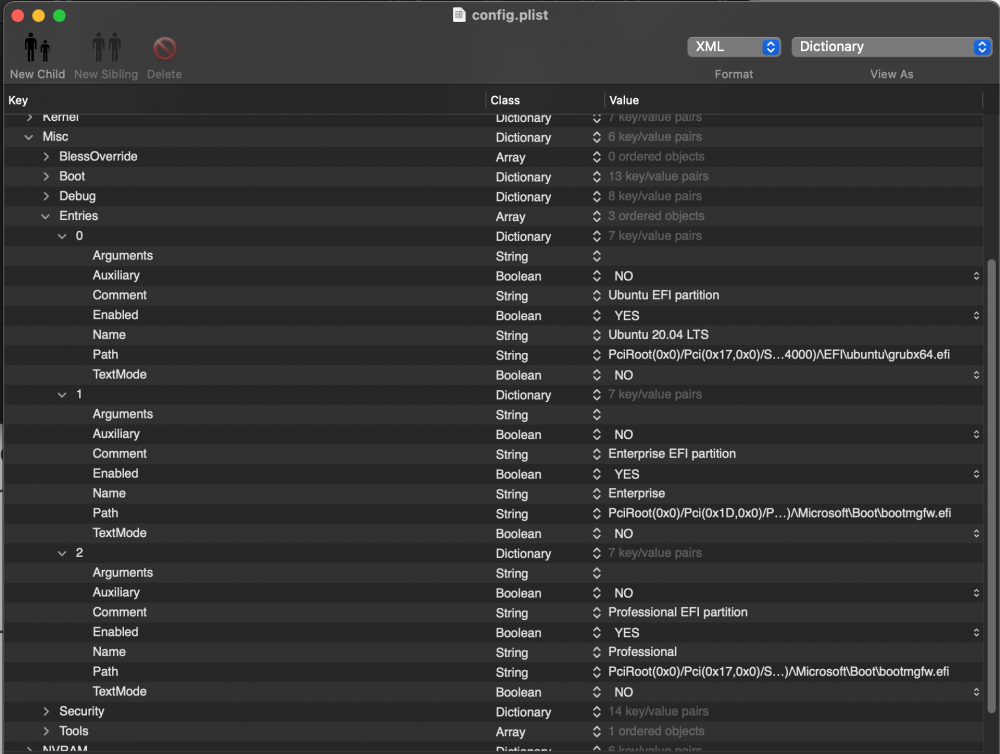Click class stepper for Misc row
The height and width of the screenshot is (754, 1000).
tap(596, 137)
